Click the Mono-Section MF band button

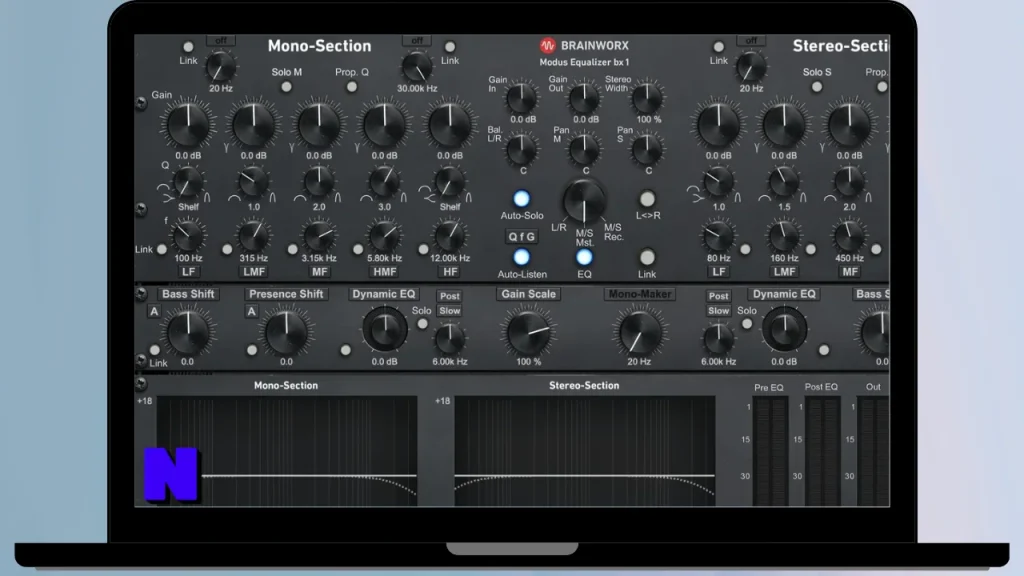[319, 272]
